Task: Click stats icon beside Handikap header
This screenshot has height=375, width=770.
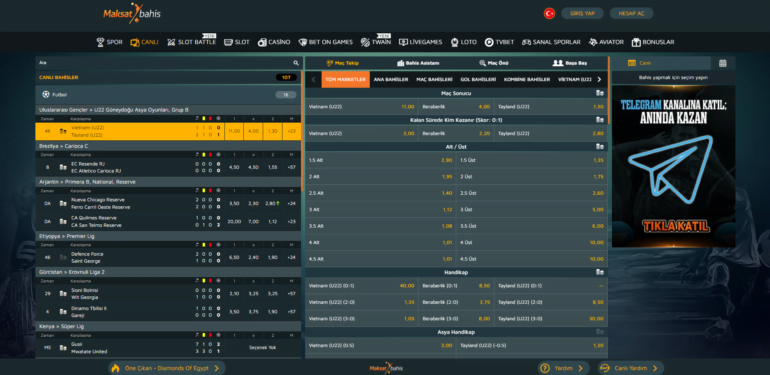Action: (x=599, y=271)
